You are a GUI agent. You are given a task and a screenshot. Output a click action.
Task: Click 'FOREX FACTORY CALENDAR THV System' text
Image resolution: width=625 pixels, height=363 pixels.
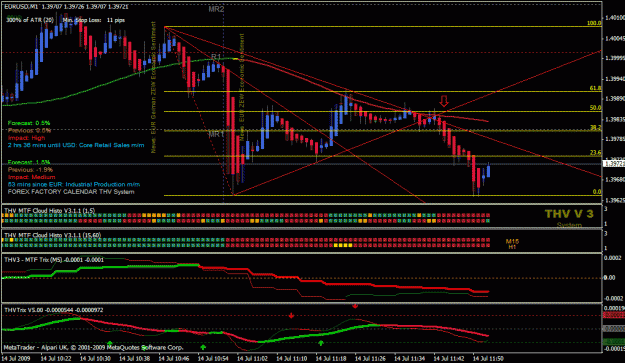pos(71,192)
